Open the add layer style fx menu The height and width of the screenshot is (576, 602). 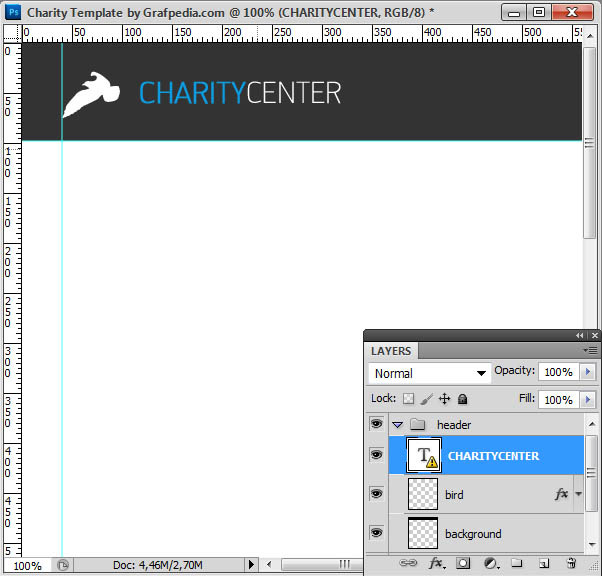[x=437, y=563]
